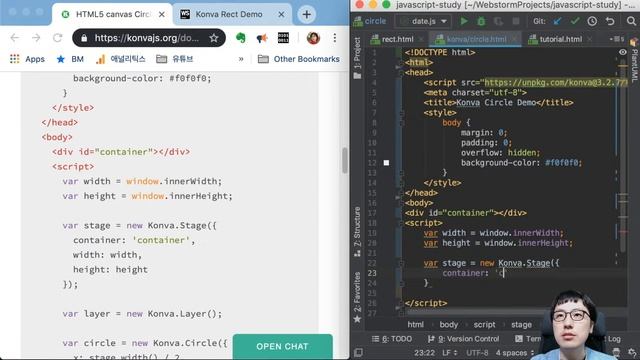The width and height of the screenshot is (640, 360).
Task: Click the circle breadcrumb in navigation bar
Action: [x=370, y=21]
